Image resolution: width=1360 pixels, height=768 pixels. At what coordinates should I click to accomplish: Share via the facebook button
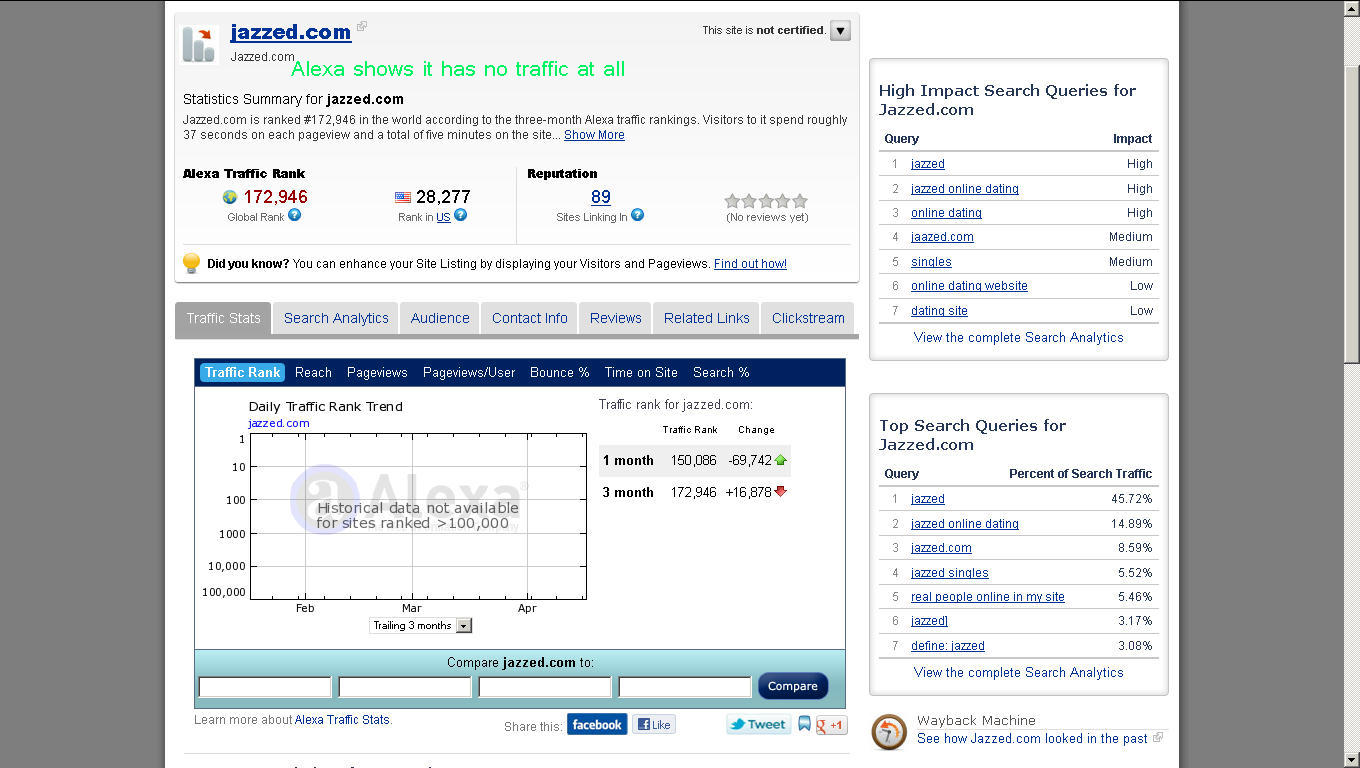pos(597,725)
